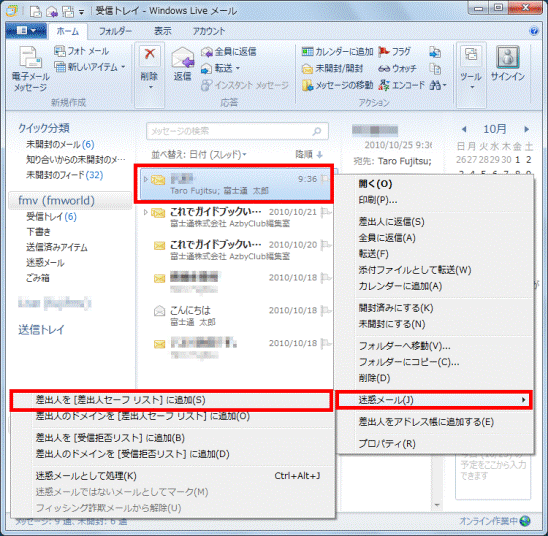Open the 迷惑メール folder in sidebar
The image size is (548, 536).
(45, 262)
